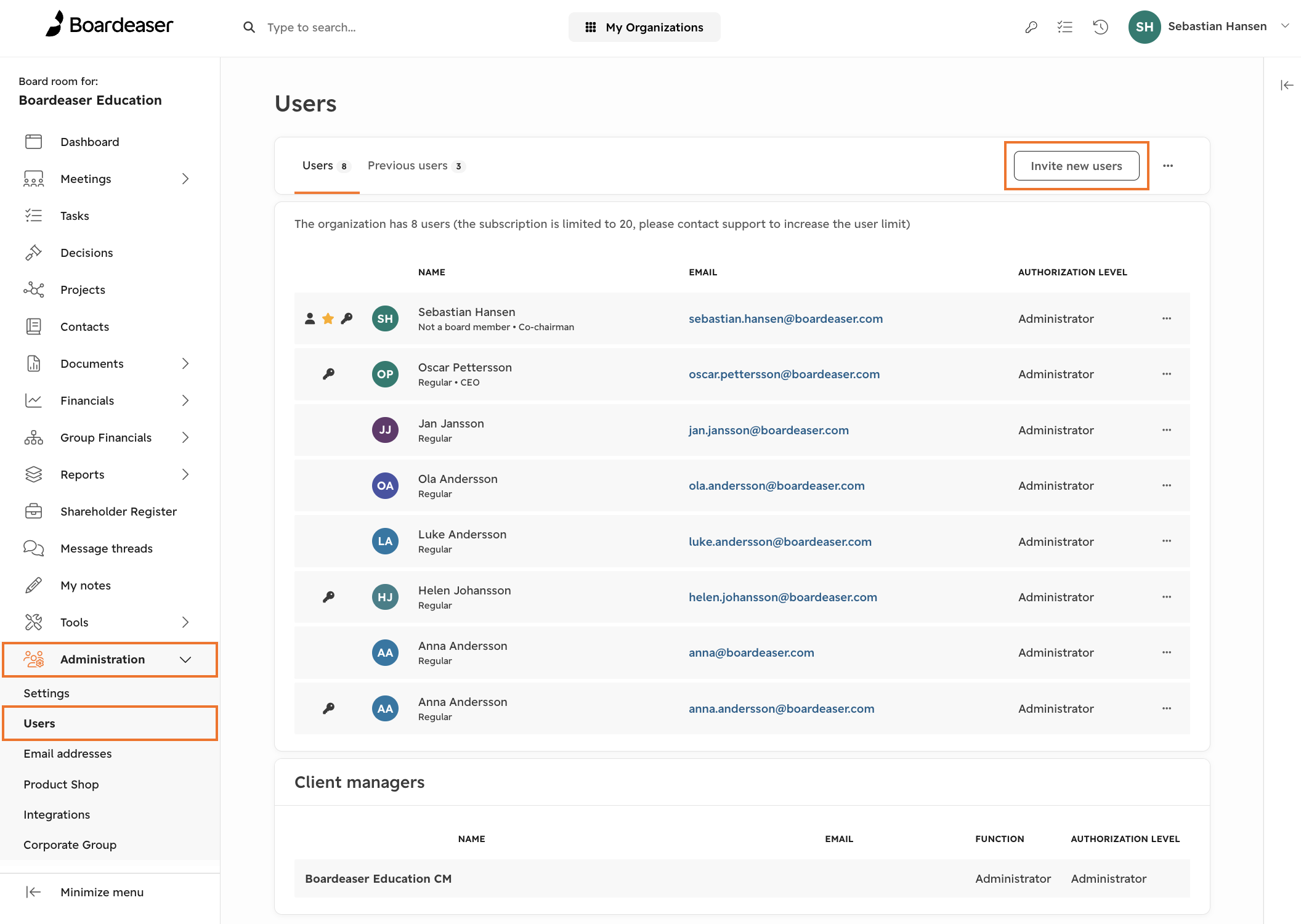Click the star icon on Sebastian Hansen row
1301x924 pixels.
tap(328, 318)
